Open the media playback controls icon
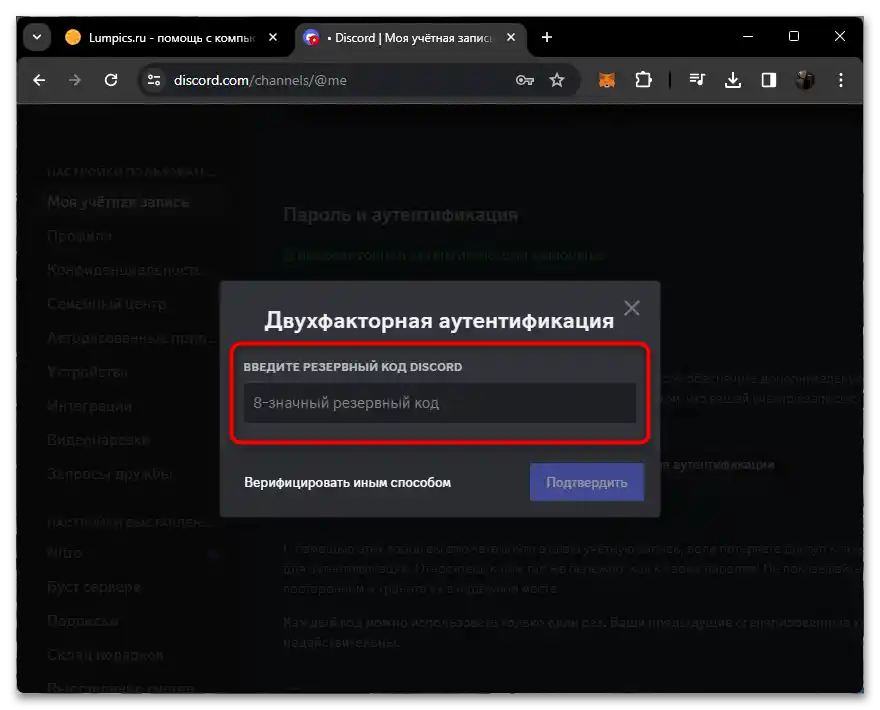Screen dimensions: 880x710 pos(697,81)
